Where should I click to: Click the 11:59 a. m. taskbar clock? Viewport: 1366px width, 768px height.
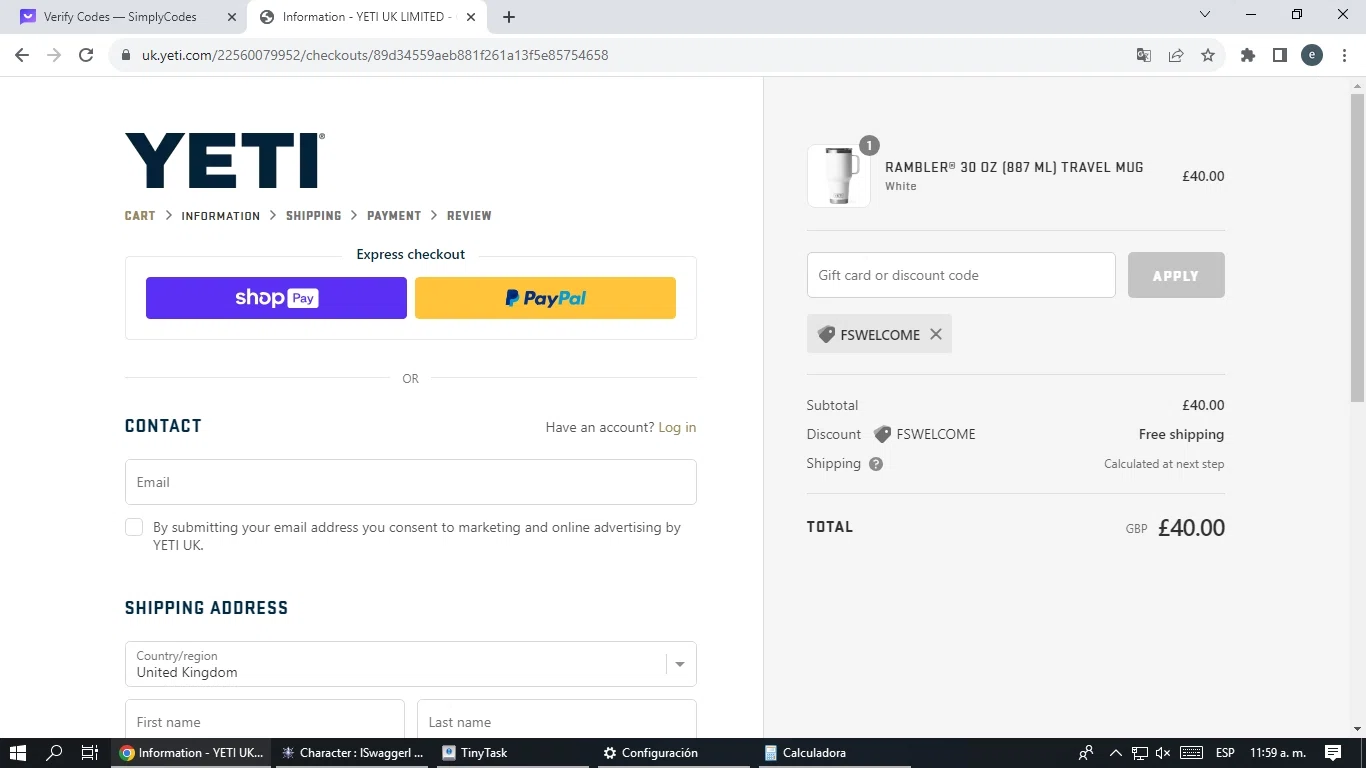click(1278, 753)
